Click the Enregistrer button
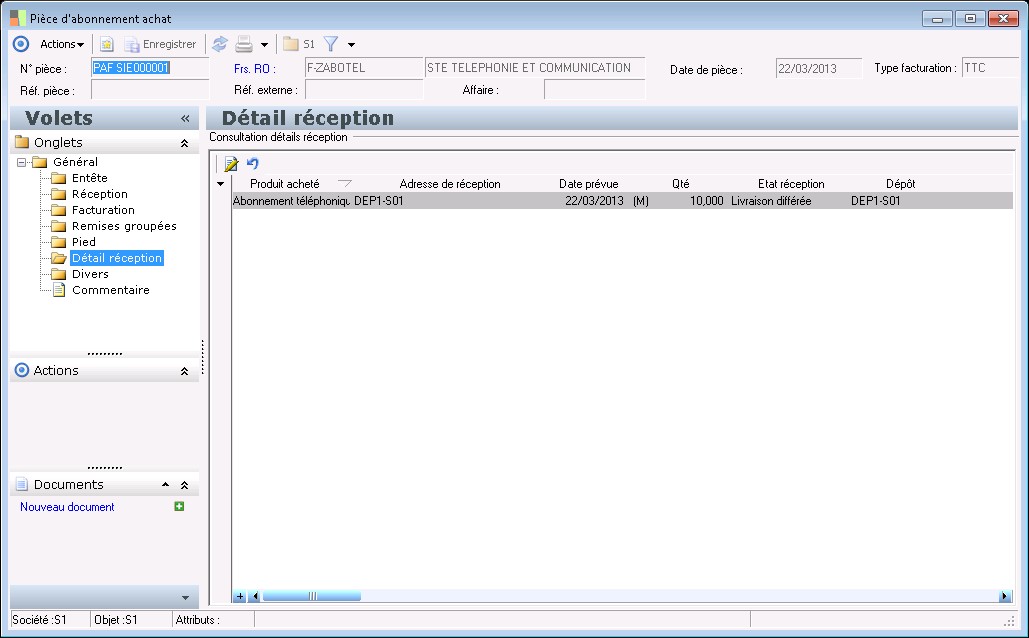1029x638 pixels. 161,44
